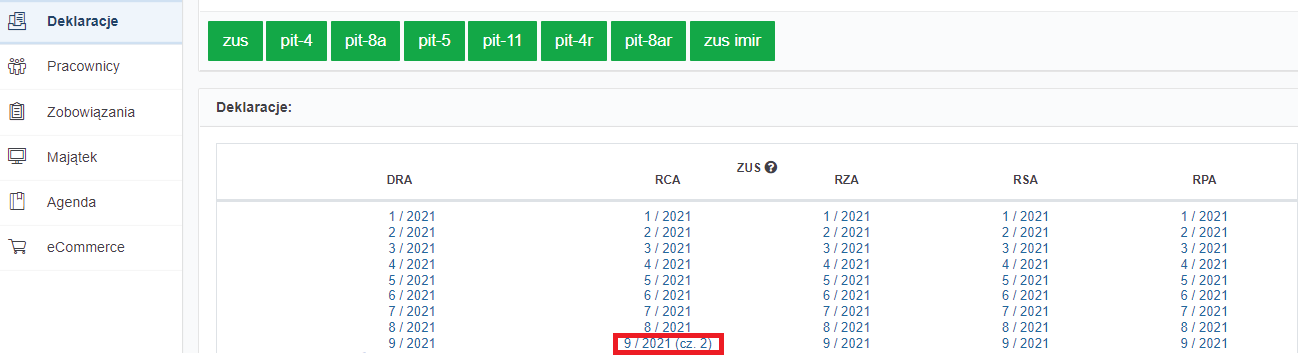The image size is (1298, 362).
Task: Click the eCommerce shopping cart icon
Action: [x=16, y=247]
